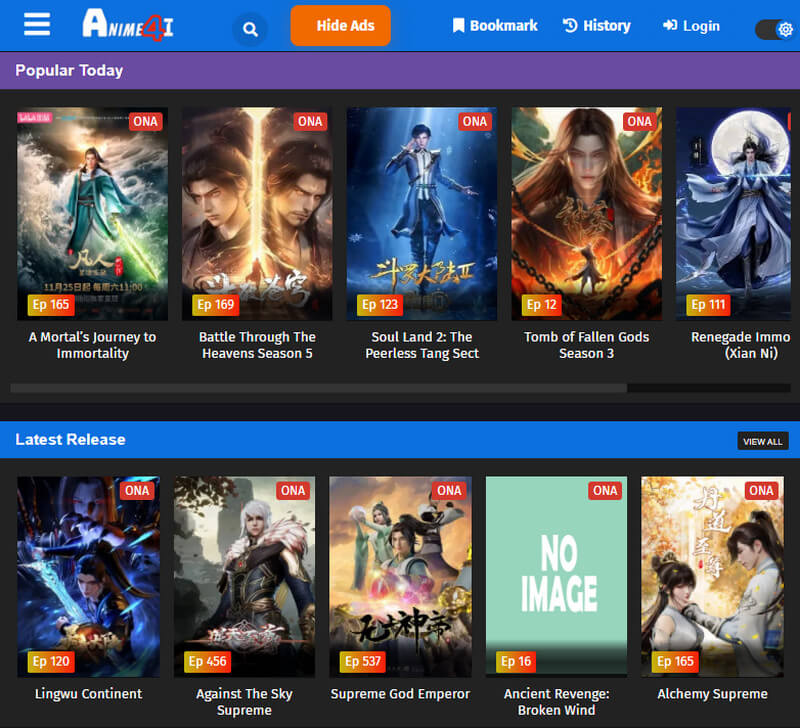Screen dimensions: 800x728
Task: Click the Anime4i site logo
Action: coord(128,24)
